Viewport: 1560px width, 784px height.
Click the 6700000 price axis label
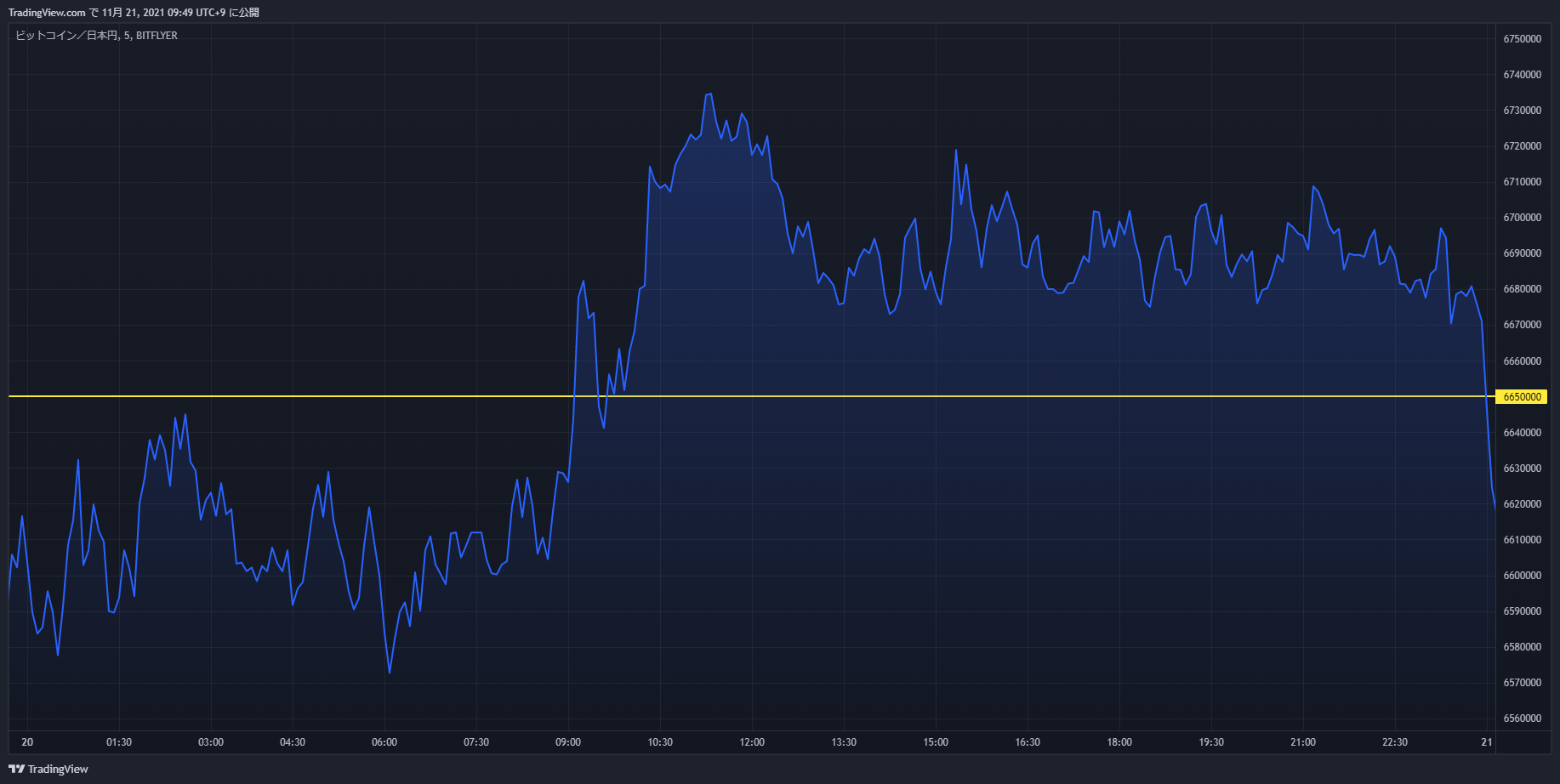click(1523, 218)
